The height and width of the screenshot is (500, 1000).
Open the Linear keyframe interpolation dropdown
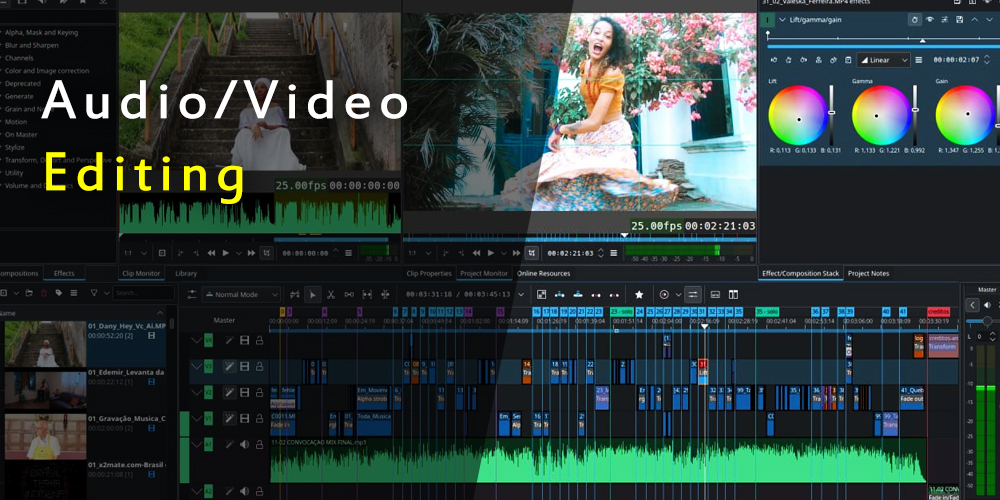tap(883, 60)
